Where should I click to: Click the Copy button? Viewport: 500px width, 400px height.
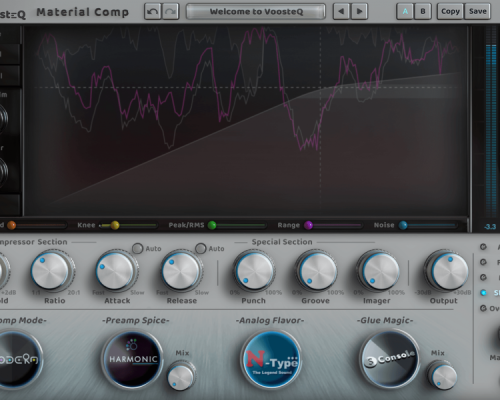point(450,11)
